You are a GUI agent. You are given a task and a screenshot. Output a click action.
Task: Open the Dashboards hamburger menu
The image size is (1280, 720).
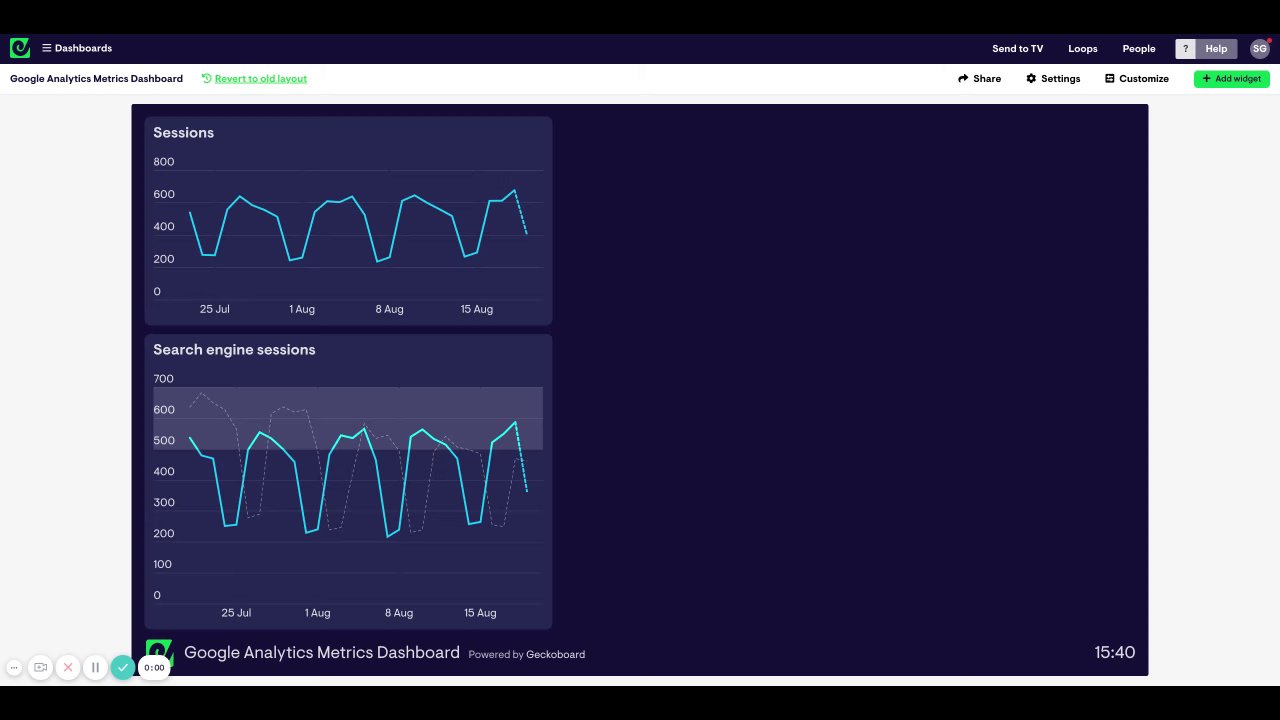[x=77, y=48]
